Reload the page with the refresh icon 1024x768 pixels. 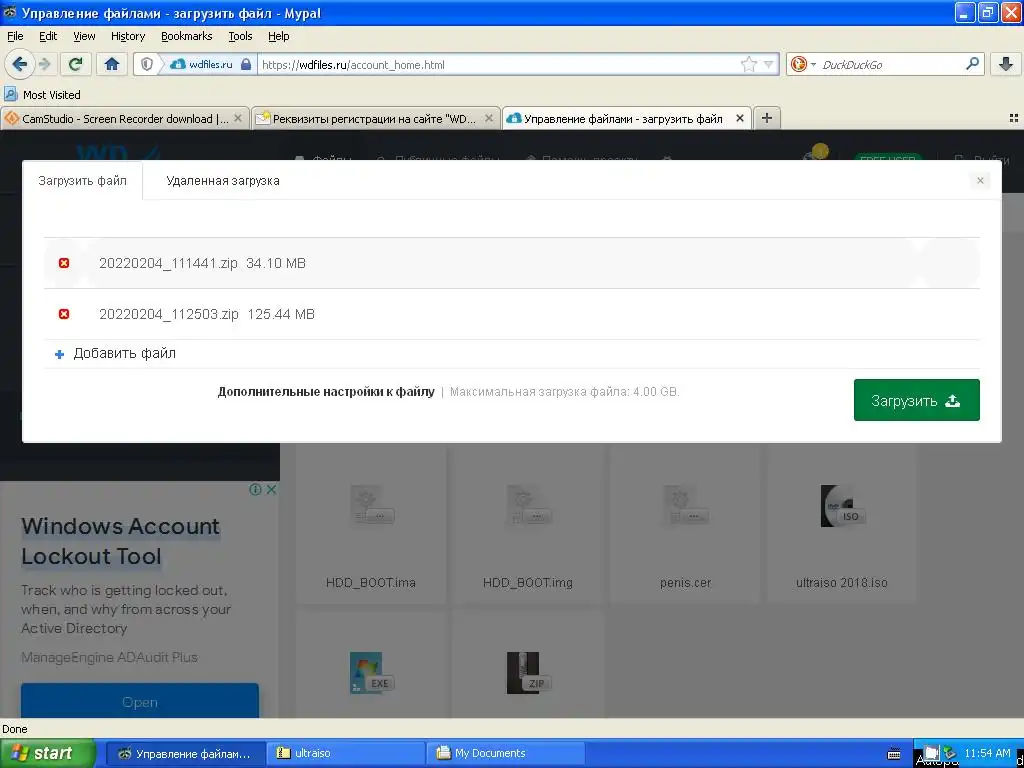pos(76,64)
